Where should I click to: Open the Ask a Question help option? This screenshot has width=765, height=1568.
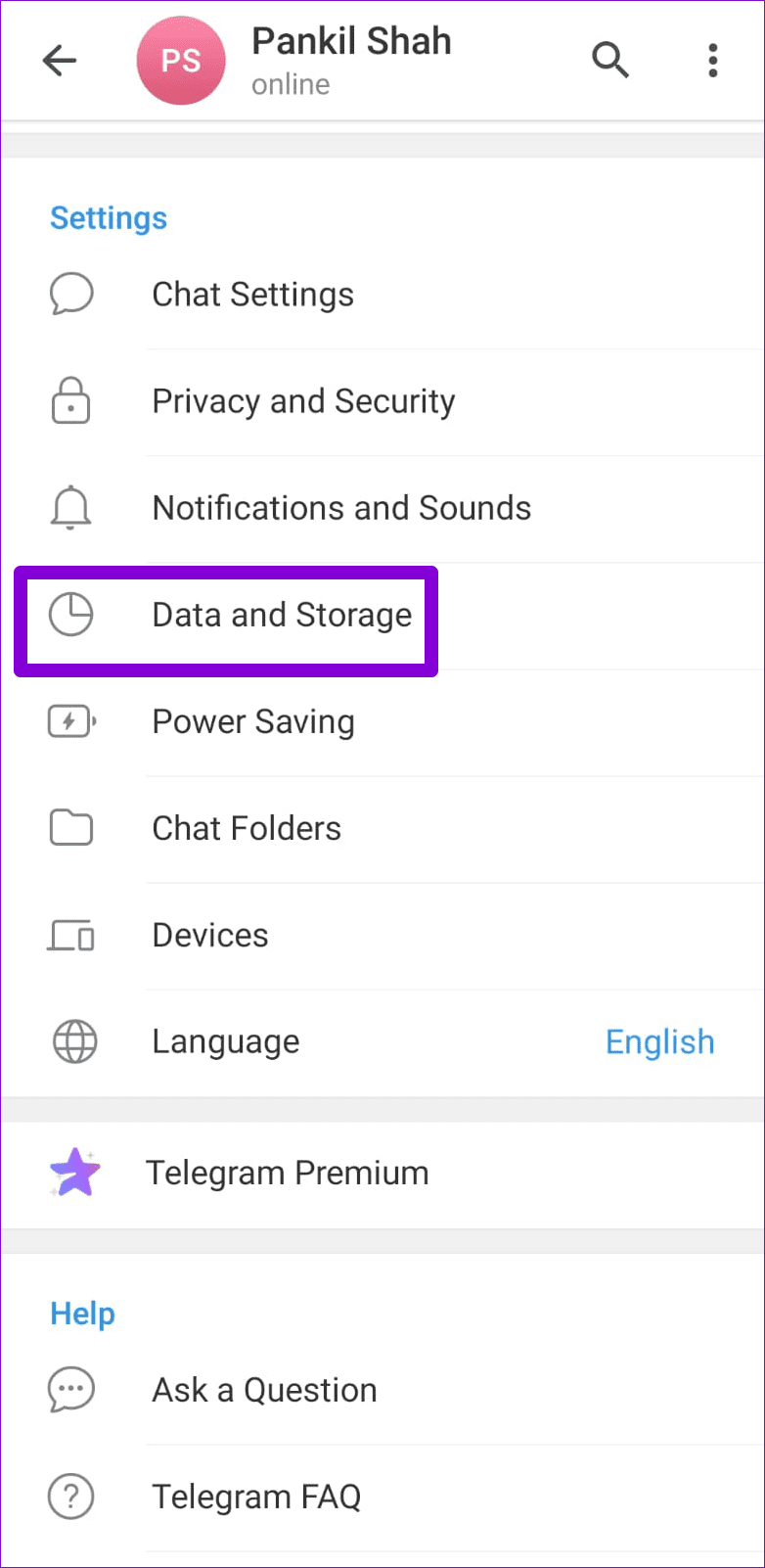pyautogui.click(x=264, y=1389)
